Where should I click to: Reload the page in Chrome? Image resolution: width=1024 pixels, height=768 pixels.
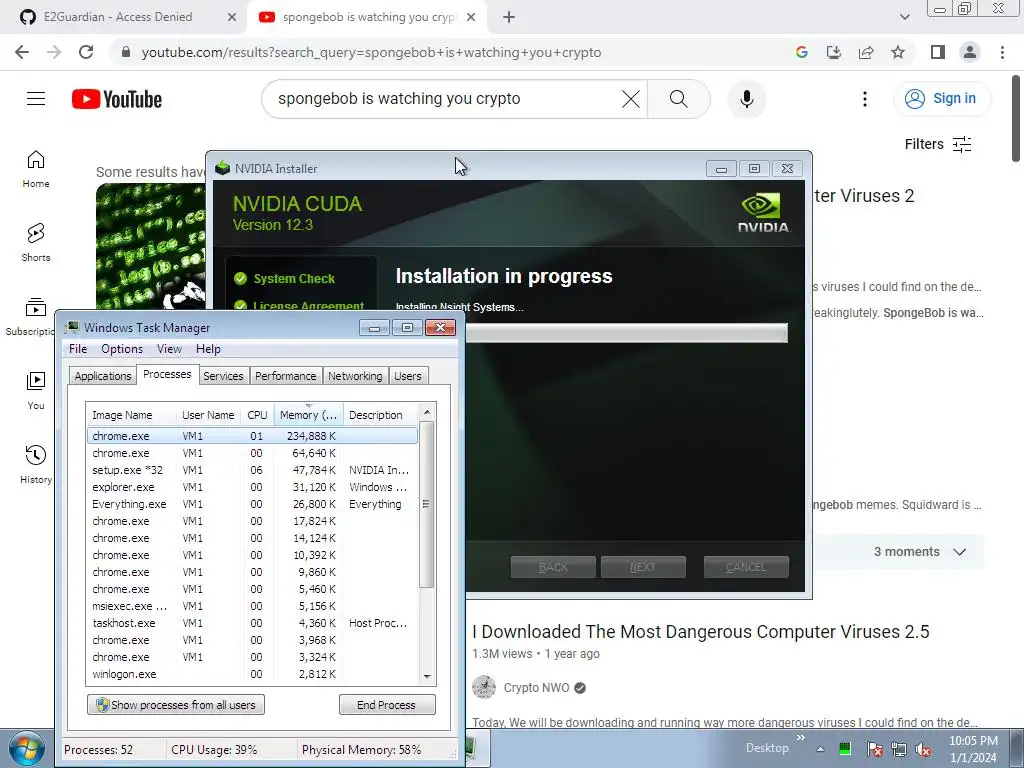[x=86, y=52]
